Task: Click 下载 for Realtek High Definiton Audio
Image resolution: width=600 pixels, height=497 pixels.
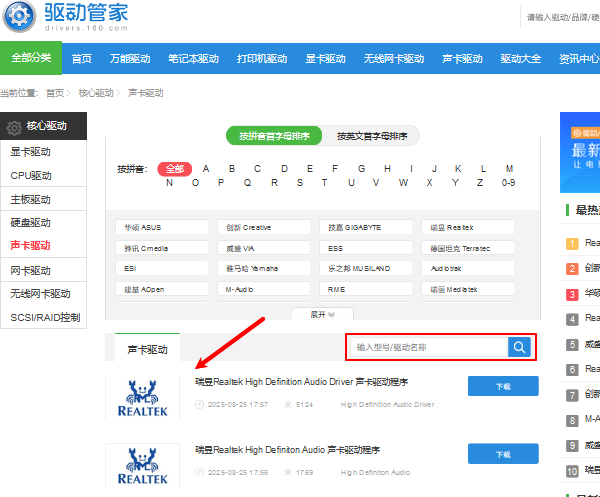Action: [503, 454]
